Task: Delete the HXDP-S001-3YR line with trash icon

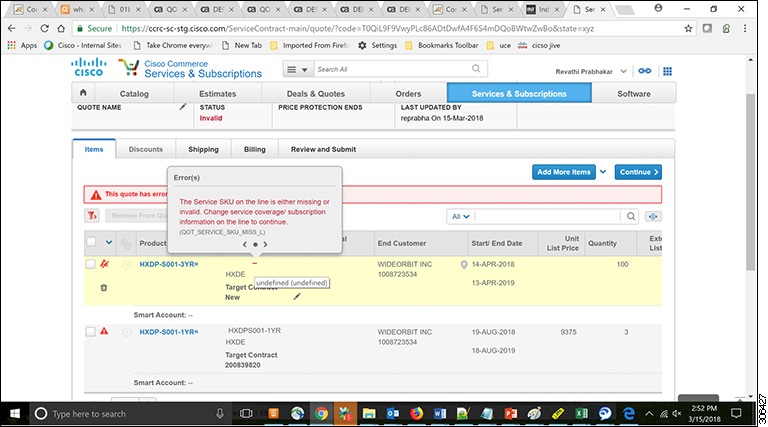Action: pos(104,287)
